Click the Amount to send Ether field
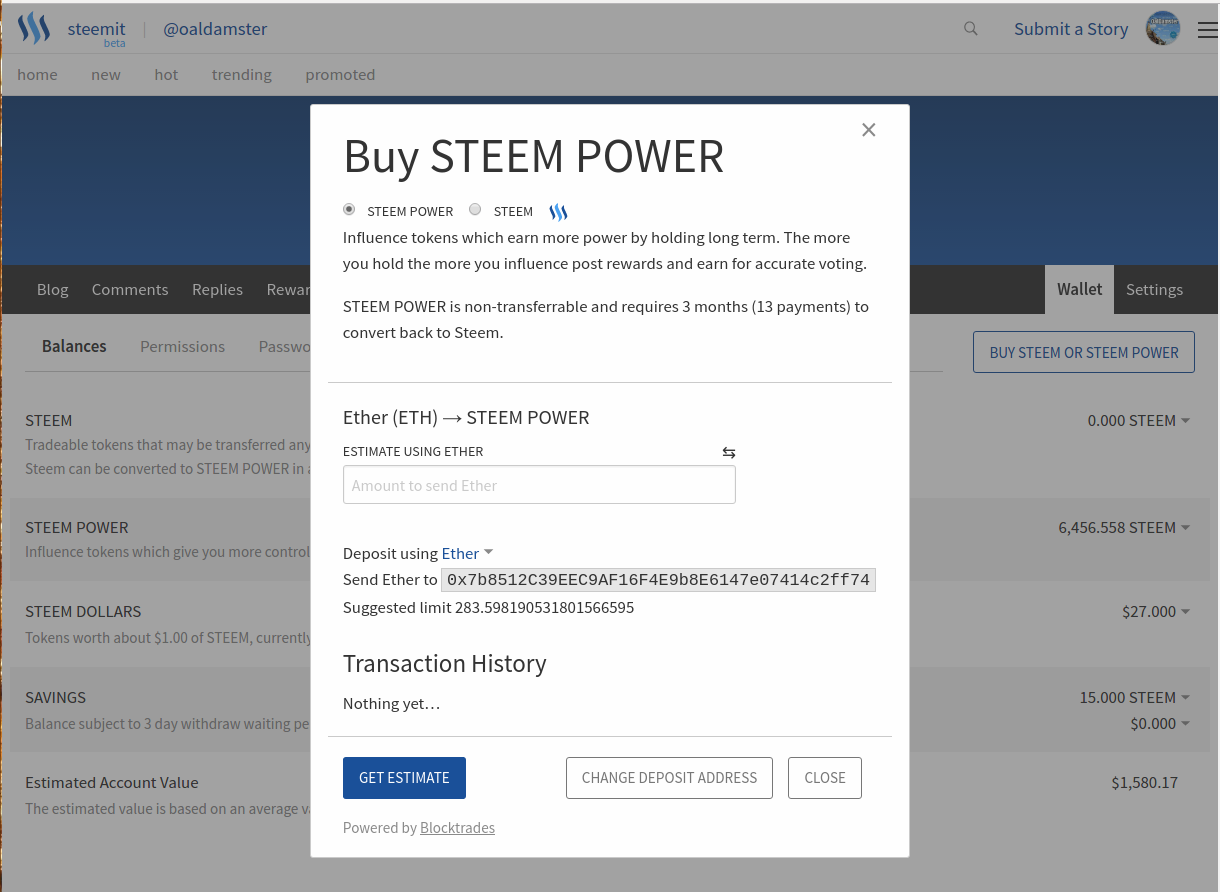Viewport: 1220px width, 892px height. tap(539, 485)
